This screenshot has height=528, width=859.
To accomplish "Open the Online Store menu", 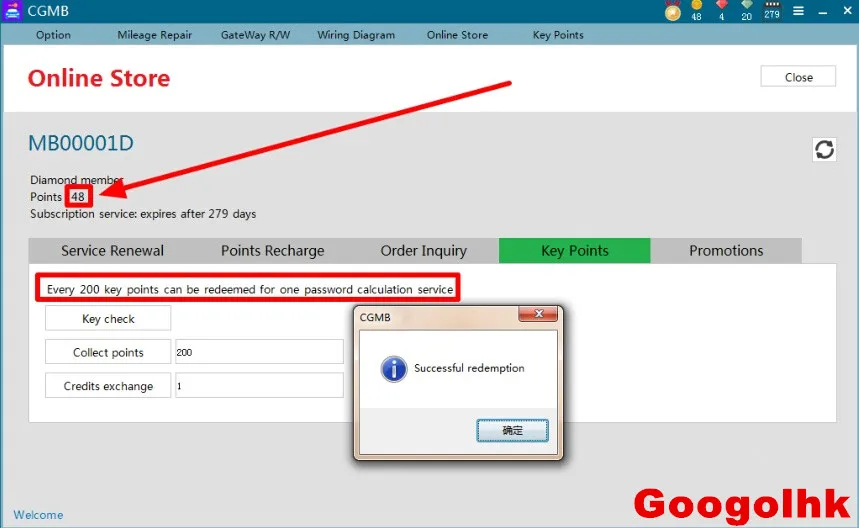I will [x=457, y=35].
